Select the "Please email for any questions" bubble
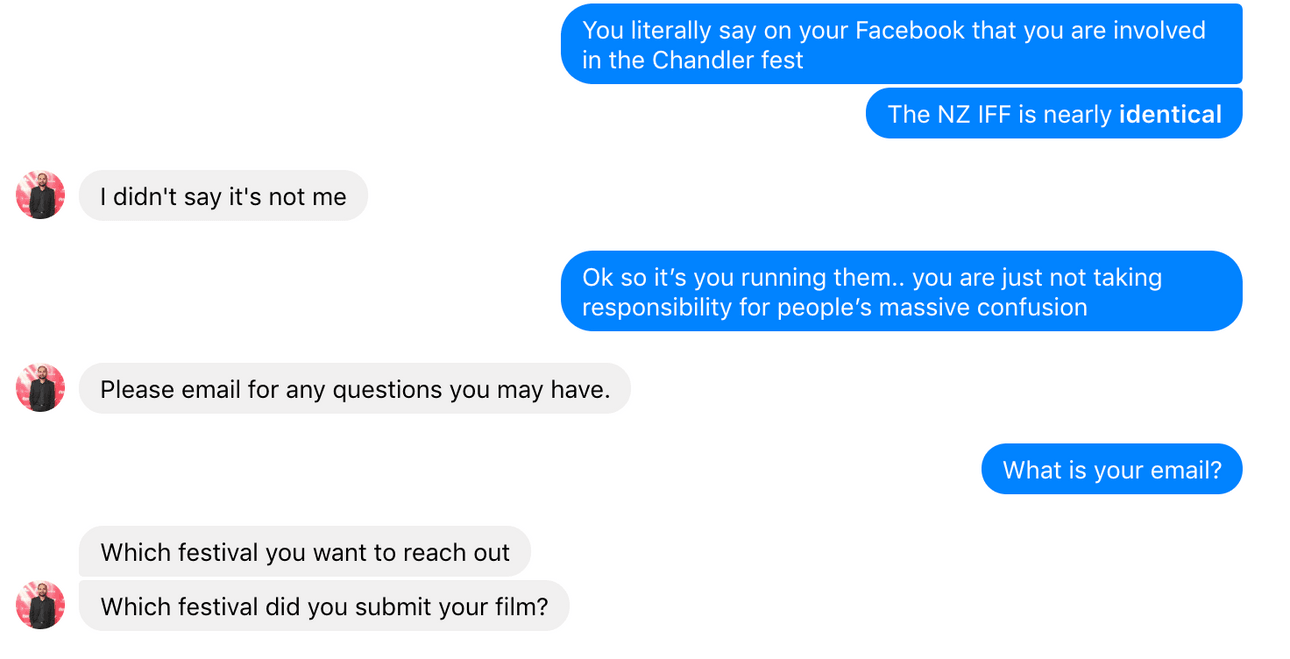1290x659 pixels. 354,389
